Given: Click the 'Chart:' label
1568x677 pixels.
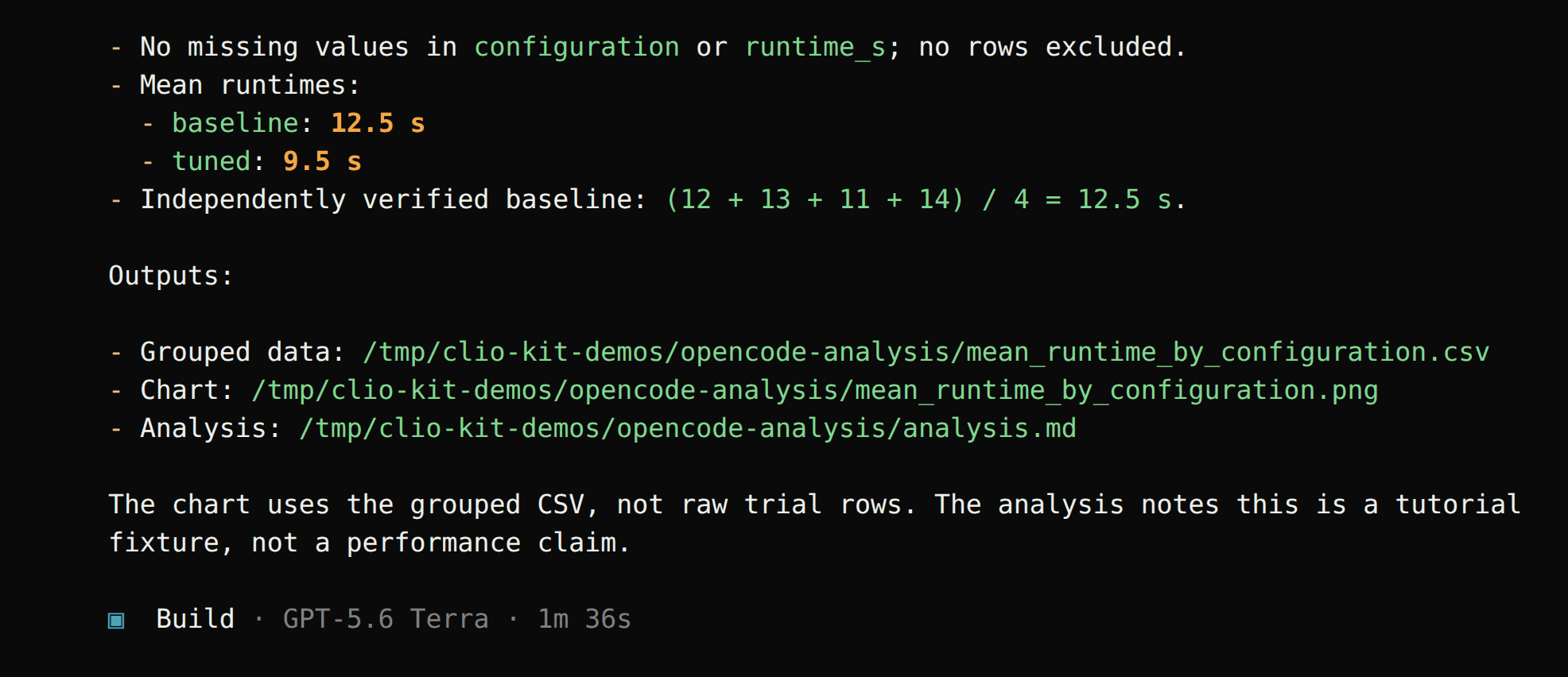Looking at the screenshot, I should [187, 390].
